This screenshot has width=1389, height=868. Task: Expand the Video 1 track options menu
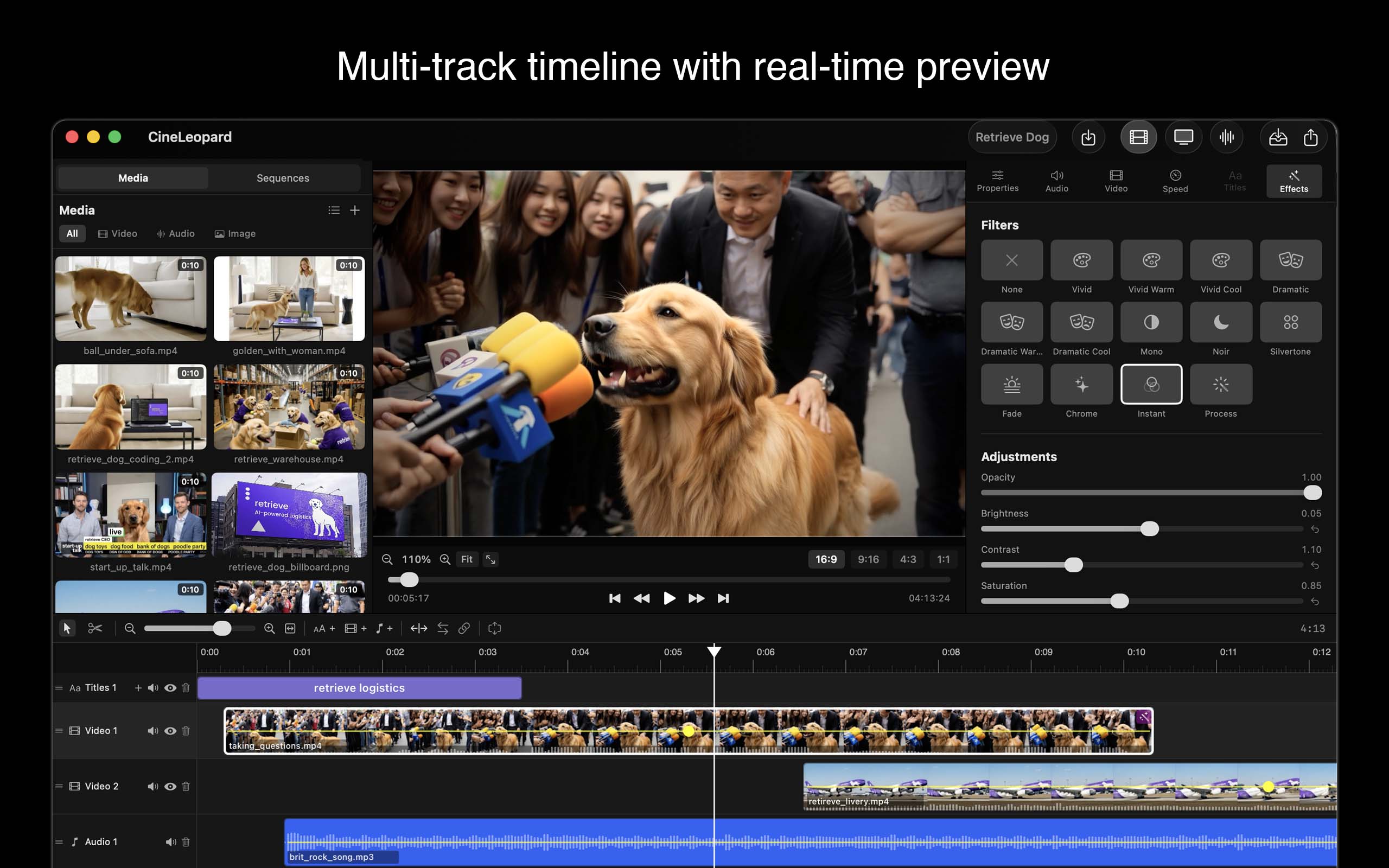click(x=59, y=730)
